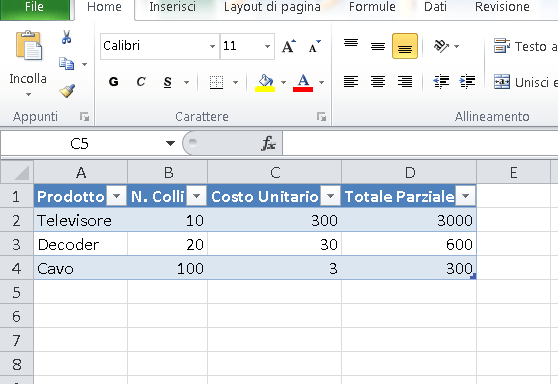The image size is (558, 384).
Task: Click the text Orientation icon
Action: [x=441, y=46]
